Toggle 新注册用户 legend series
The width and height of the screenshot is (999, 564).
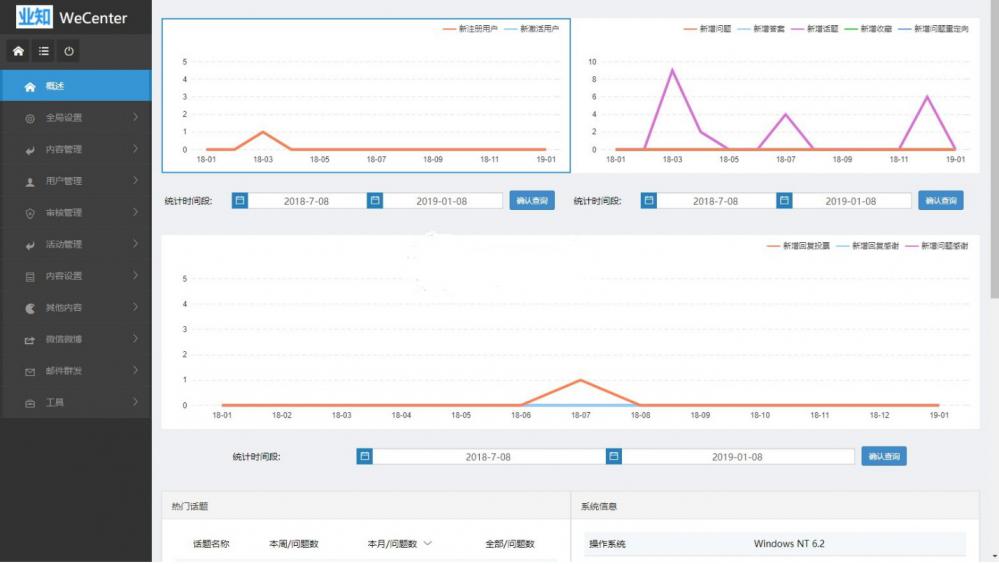(470, 29)
